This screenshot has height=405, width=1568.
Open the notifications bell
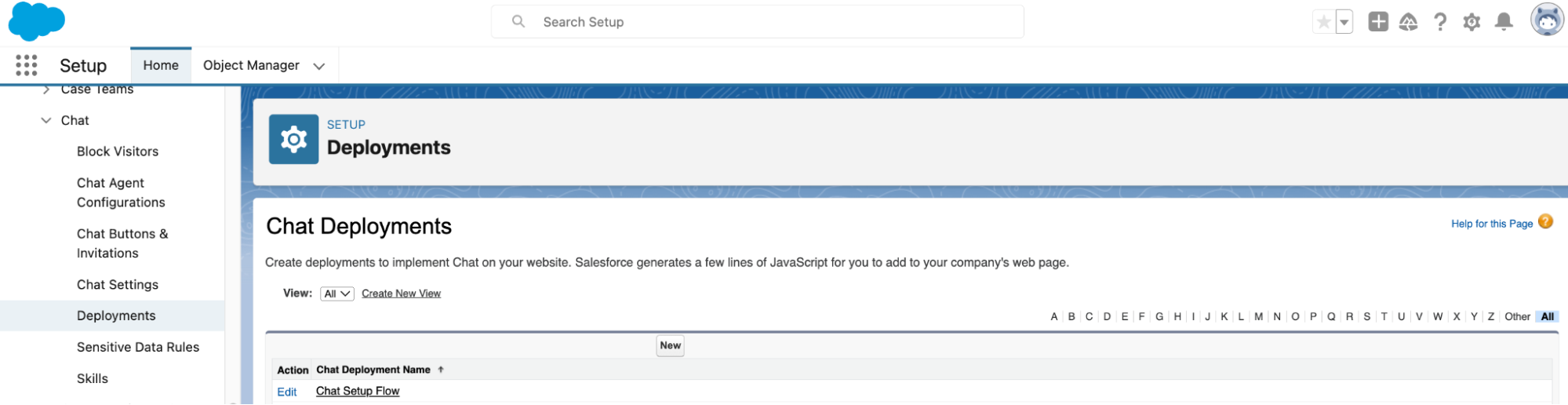click(x=1504, y=22)
